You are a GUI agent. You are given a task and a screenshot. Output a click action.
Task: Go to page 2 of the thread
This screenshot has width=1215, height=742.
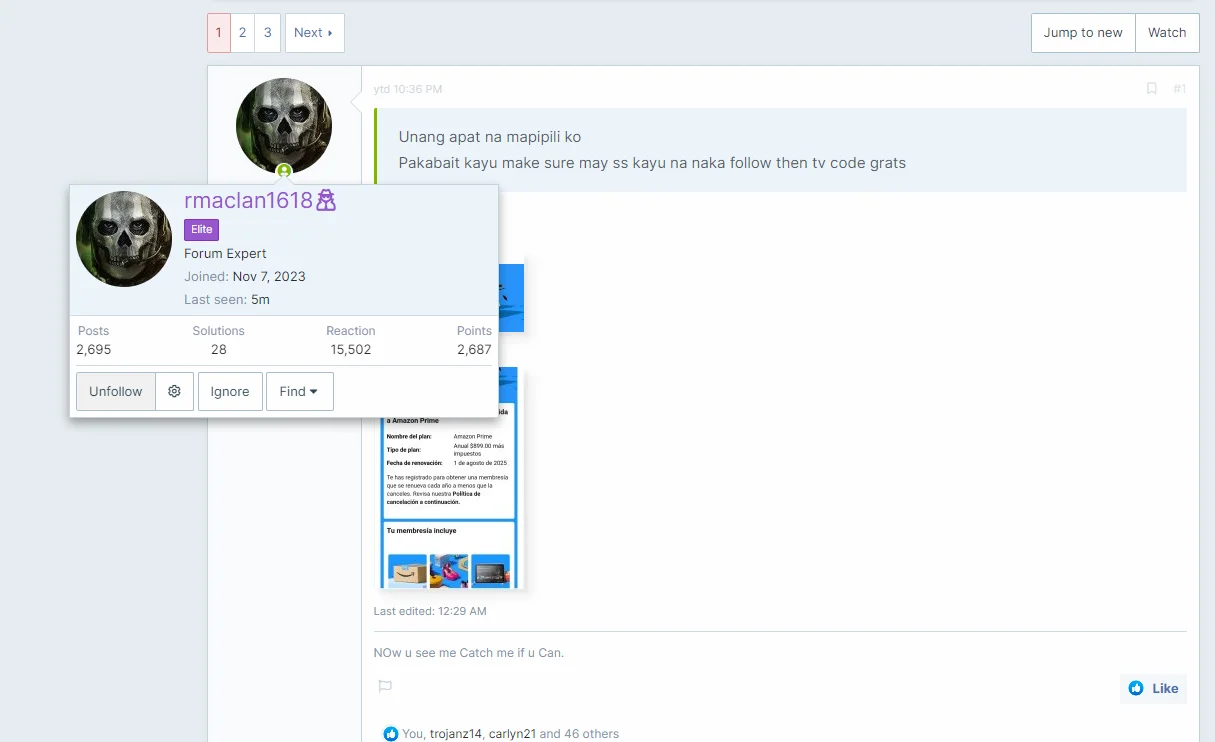242,33
